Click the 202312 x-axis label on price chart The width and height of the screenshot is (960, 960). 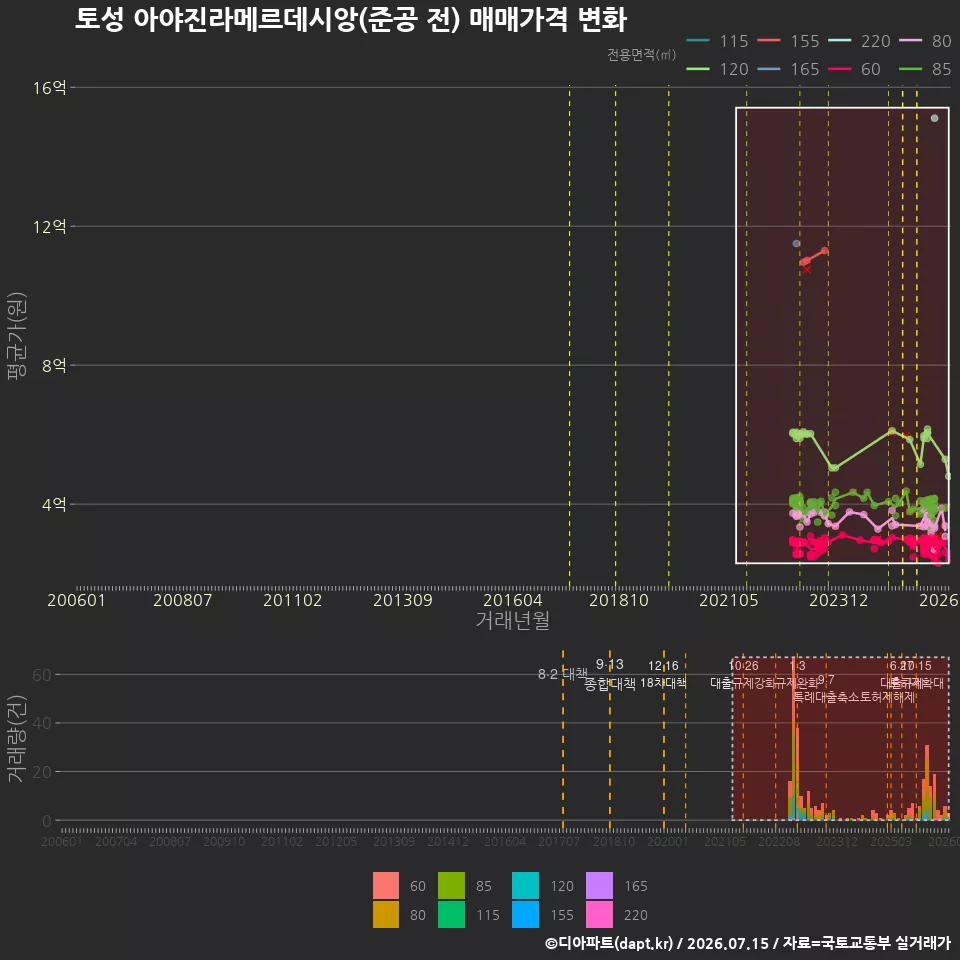839,600
